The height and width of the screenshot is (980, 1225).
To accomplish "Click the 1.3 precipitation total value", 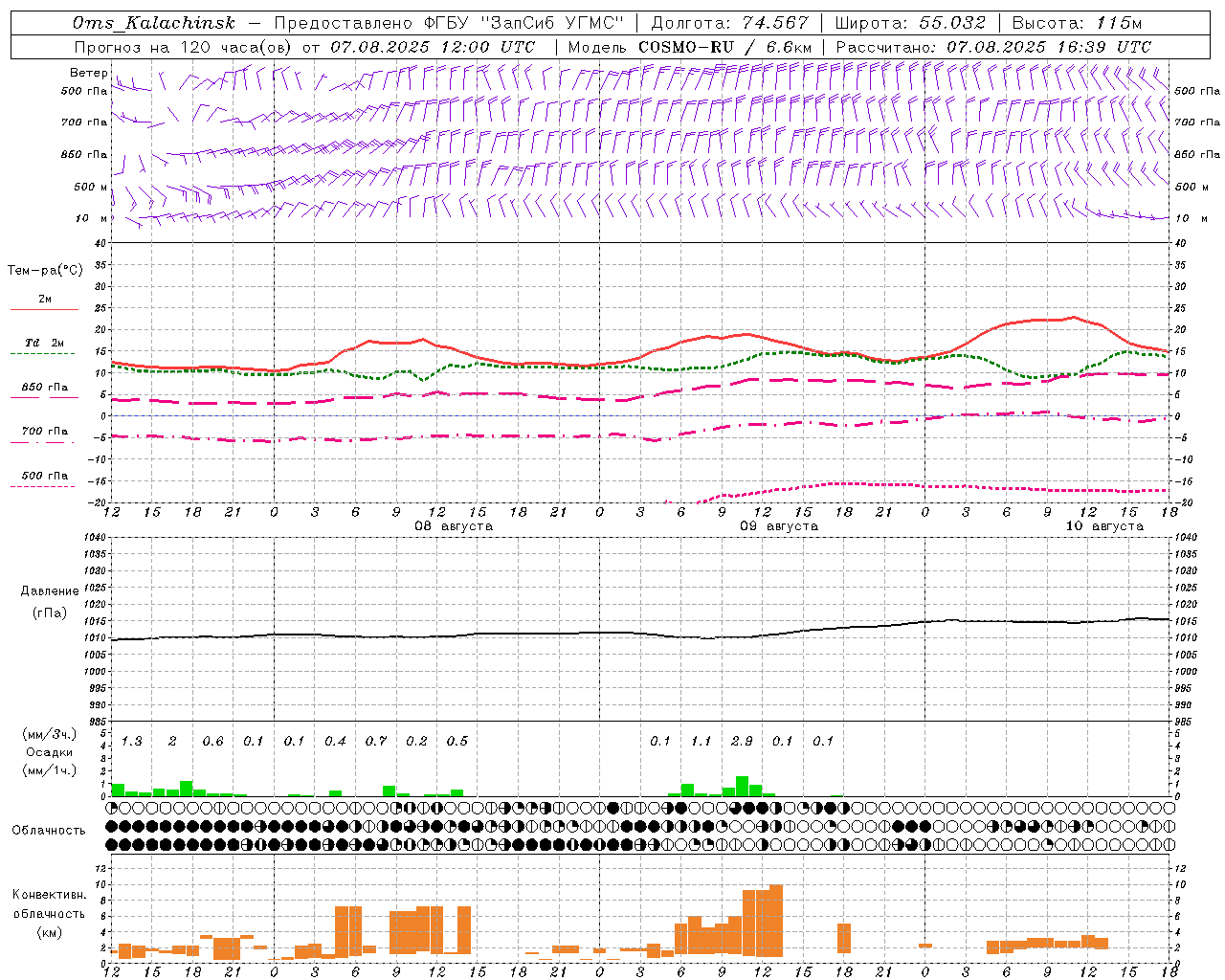I will click(x=132, y=741).
